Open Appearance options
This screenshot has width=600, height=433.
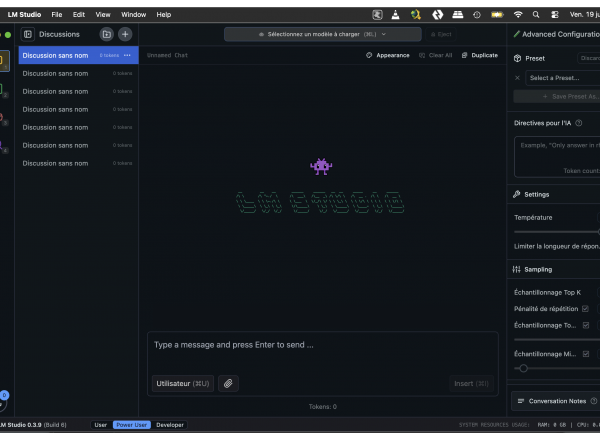click(x=388, y=55)
